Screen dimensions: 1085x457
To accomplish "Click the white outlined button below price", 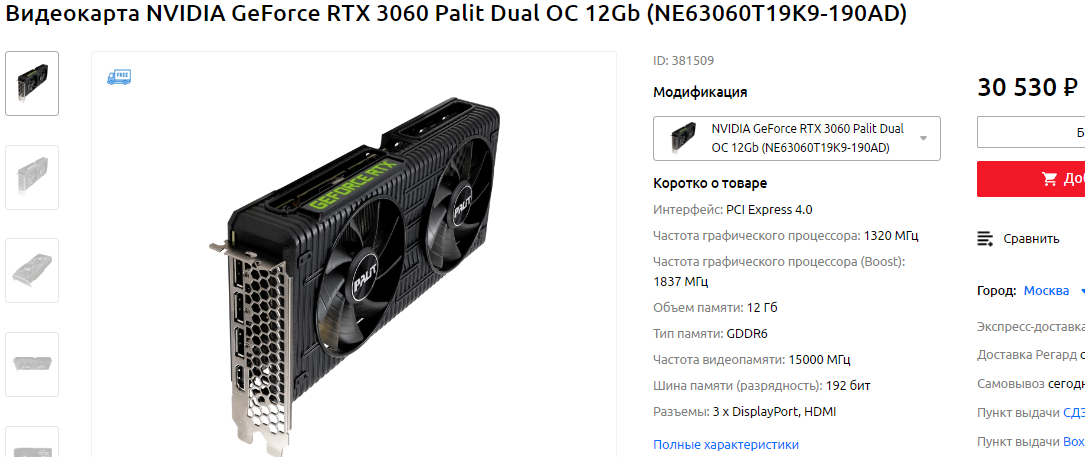I will tap(1031, 132).
